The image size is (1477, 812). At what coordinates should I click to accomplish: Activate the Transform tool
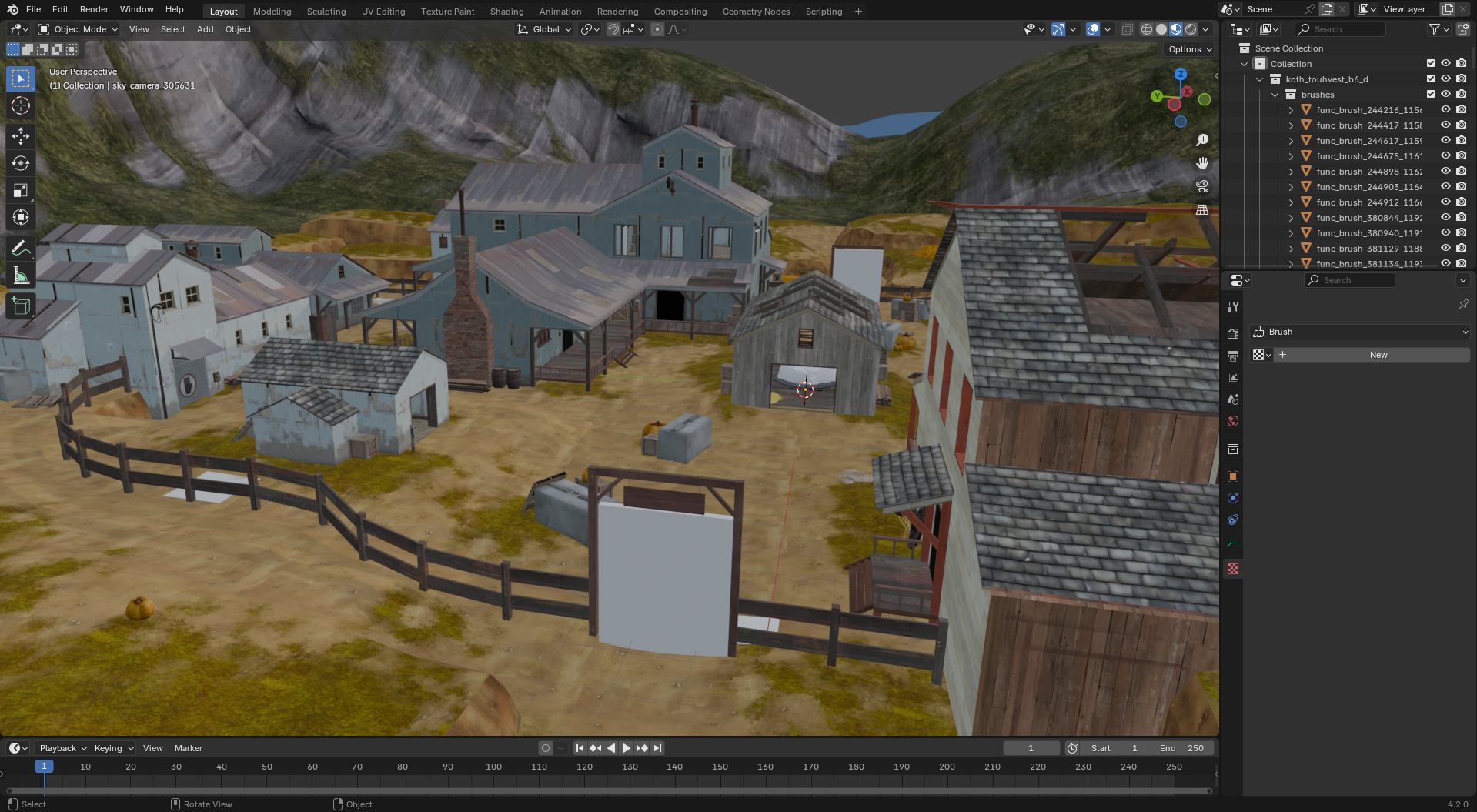click(21, 217)
